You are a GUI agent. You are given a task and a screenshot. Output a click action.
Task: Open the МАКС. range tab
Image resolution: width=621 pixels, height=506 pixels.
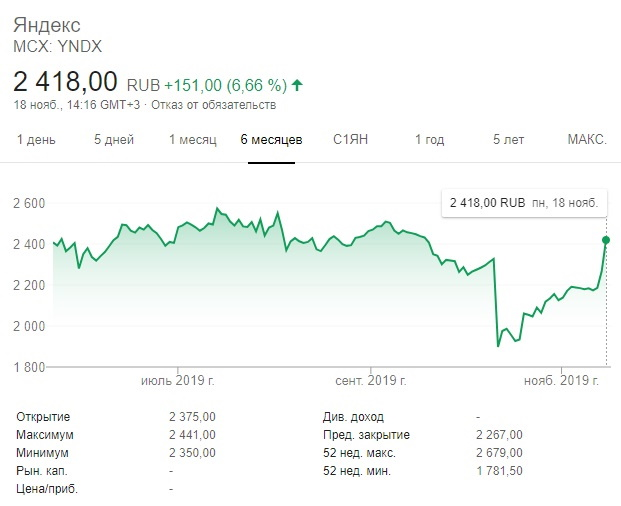pos(587,139)
